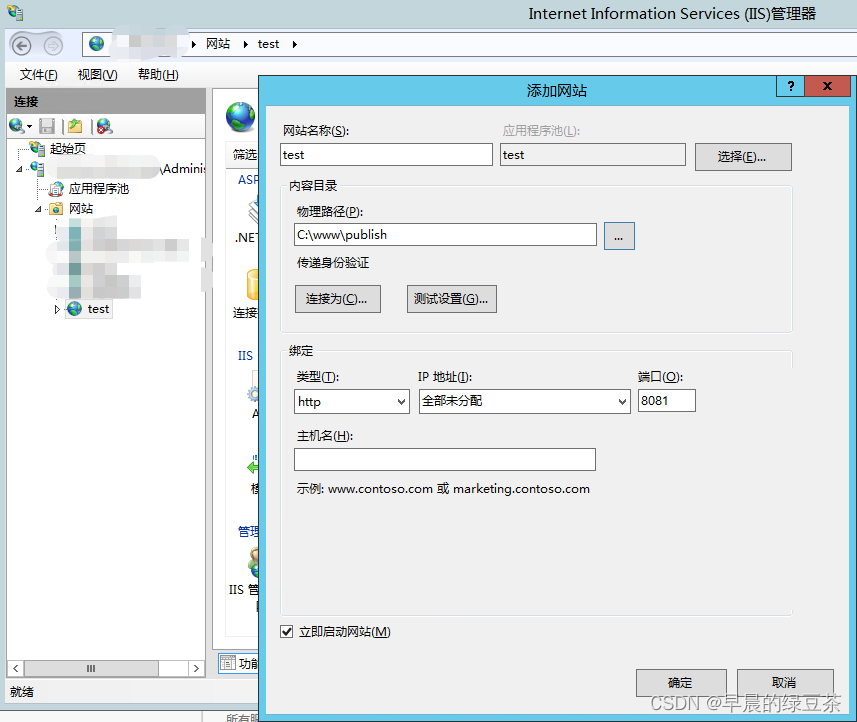Click the IIS Manager globe icon in address bar

coord(97,44)
